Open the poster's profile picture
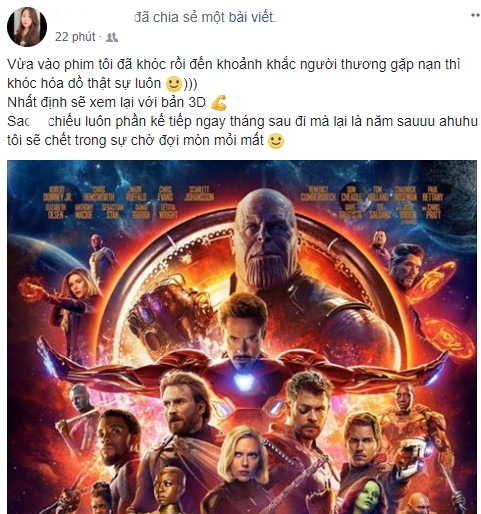This screenshot has width=481, height=514. click(x=27, y=27)
